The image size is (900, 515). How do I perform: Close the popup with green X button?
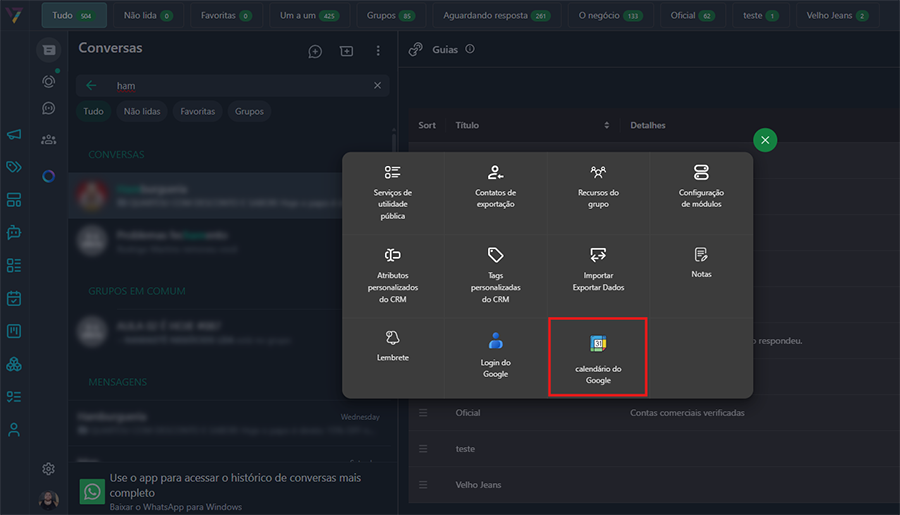click(x=765, y=141)
